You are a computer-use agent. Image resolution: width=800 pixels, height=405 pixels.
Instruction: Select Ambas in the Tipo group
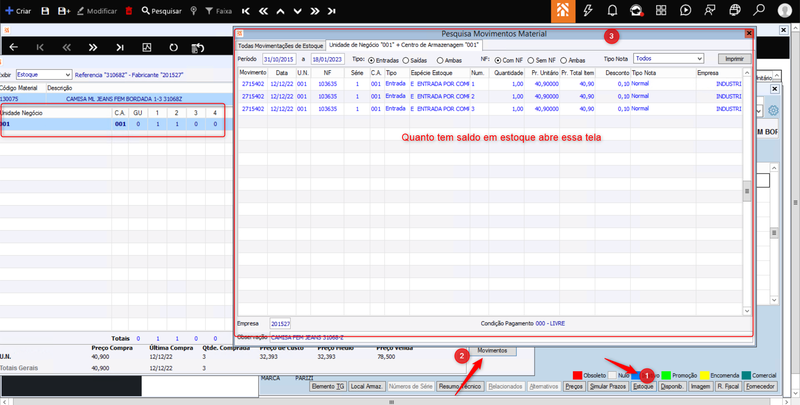[440, 60]
